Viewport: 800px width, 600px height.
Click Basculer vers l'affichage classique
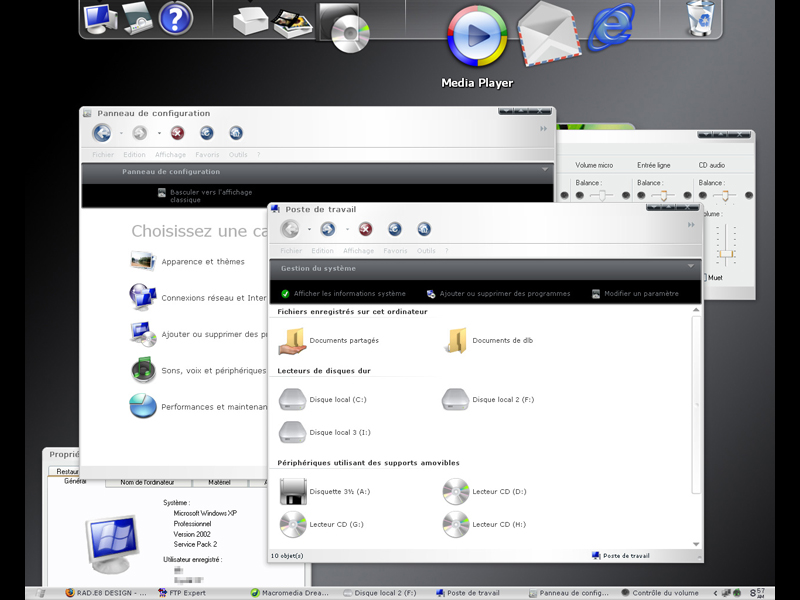point(205,196)
